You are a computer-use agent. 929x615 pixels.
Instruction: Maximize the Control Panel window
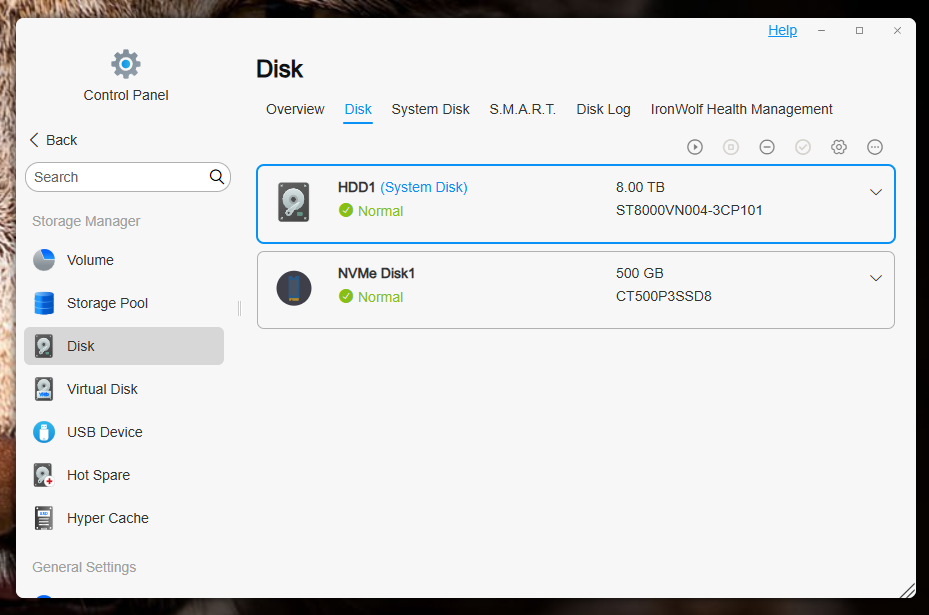859,30
